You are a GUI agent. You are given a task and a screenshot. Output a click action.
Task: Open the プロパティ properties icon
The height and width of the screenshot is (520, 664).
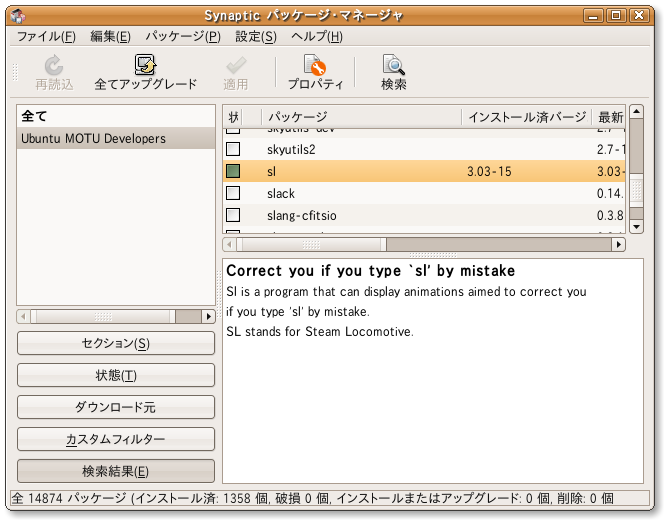point(315,65)
